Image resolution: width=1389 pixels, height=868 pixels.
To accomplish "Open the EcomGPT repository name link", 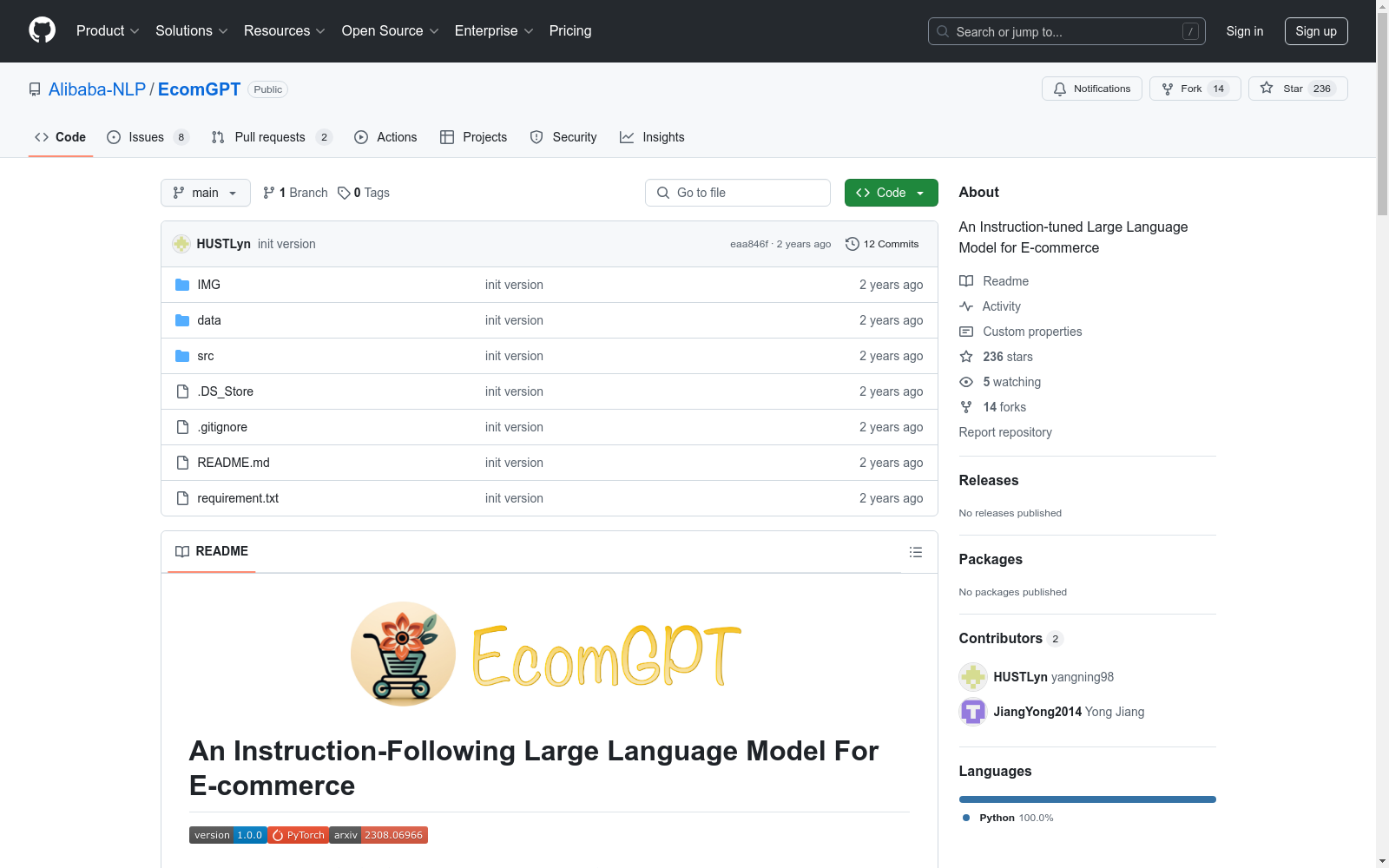I will 199,89.
